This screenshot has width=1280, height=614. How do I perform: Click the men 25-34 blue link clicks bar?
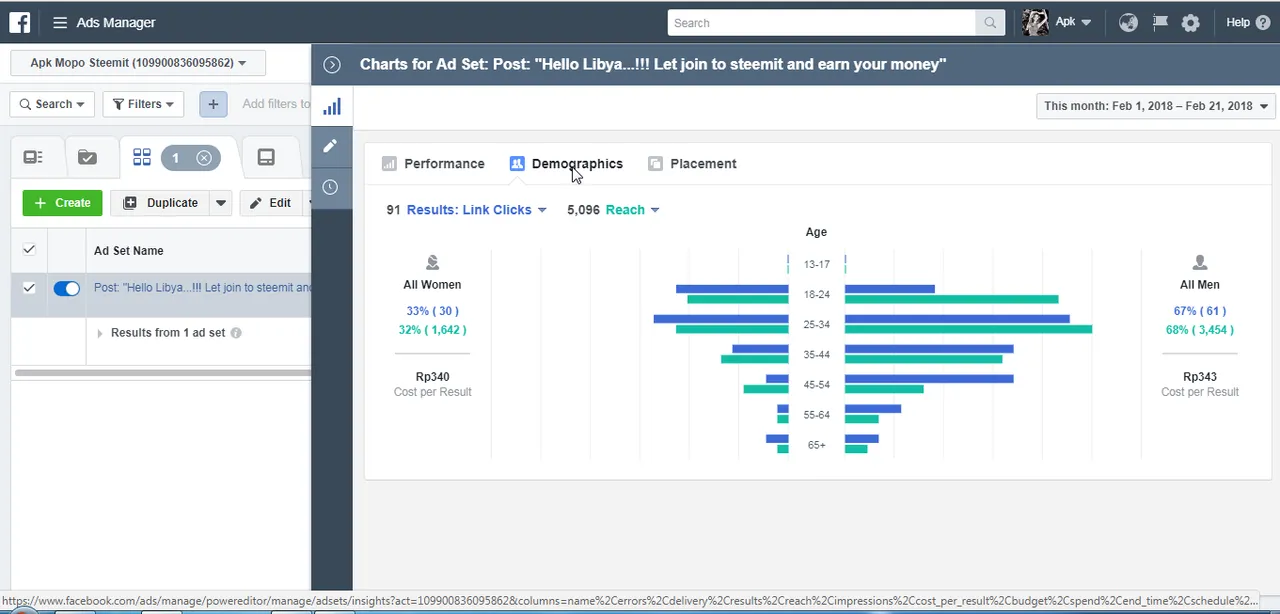(957, 319)
